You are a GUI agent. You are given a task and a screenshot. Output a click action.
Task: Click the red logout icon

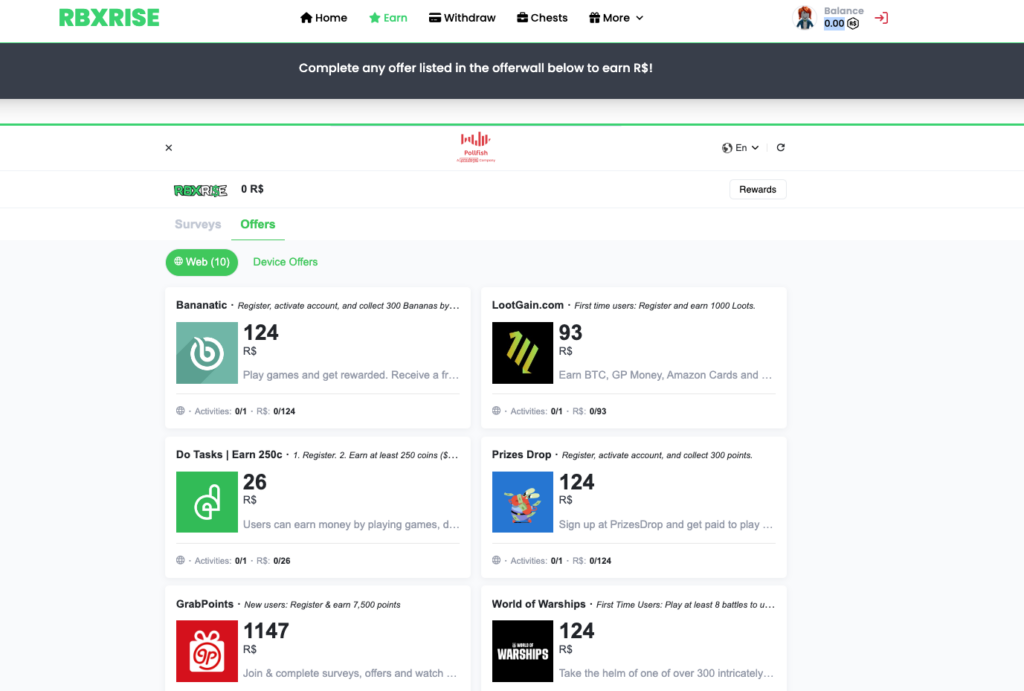click(x=881, y=18)
